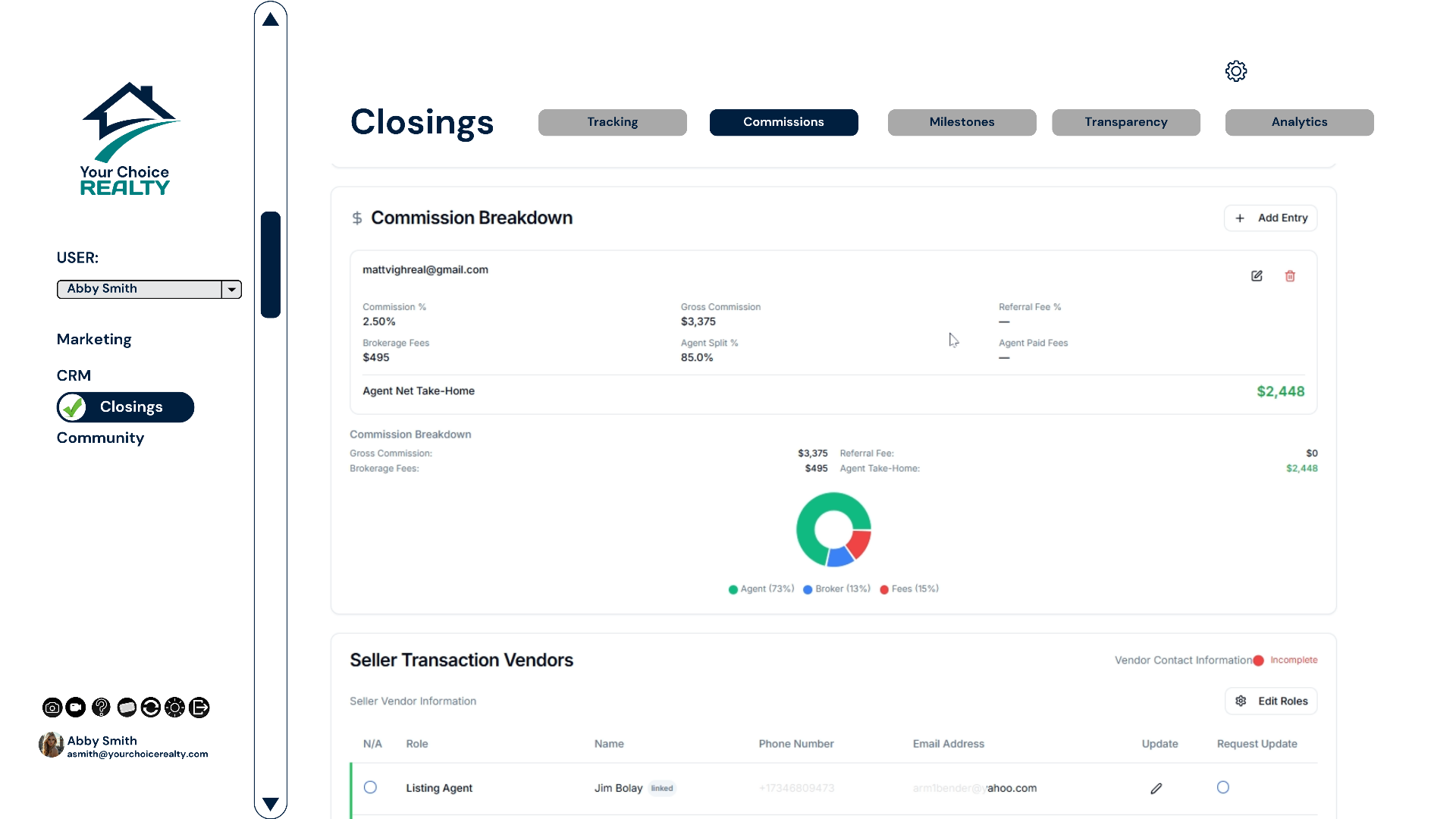Click the $495 Brokerage Fees card value
This screenshot has width=1456, height=819.
click(x=376, y=357)
